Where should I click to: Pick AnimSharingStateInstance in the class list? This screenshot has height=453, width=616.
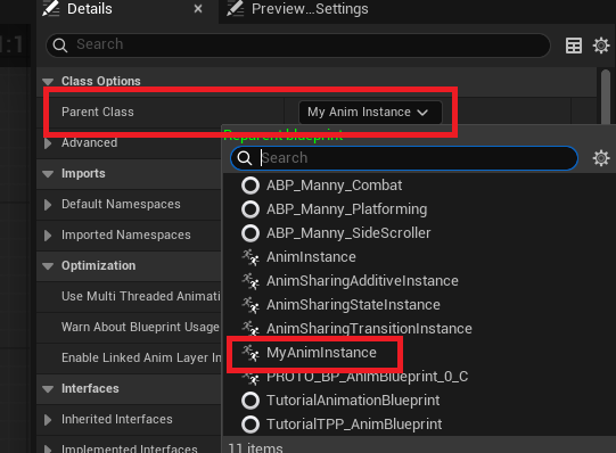[x=341, y=305]
